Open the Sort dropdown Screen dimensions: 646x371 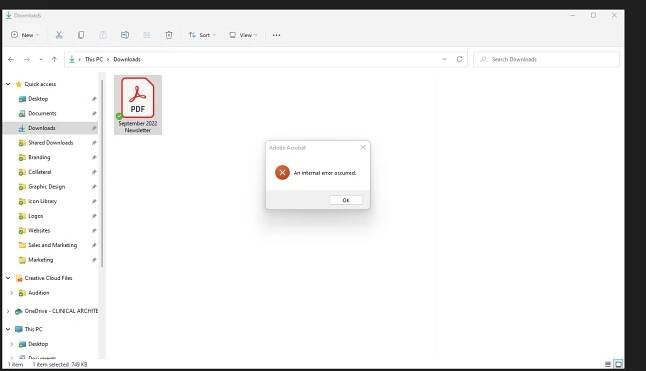202,35
